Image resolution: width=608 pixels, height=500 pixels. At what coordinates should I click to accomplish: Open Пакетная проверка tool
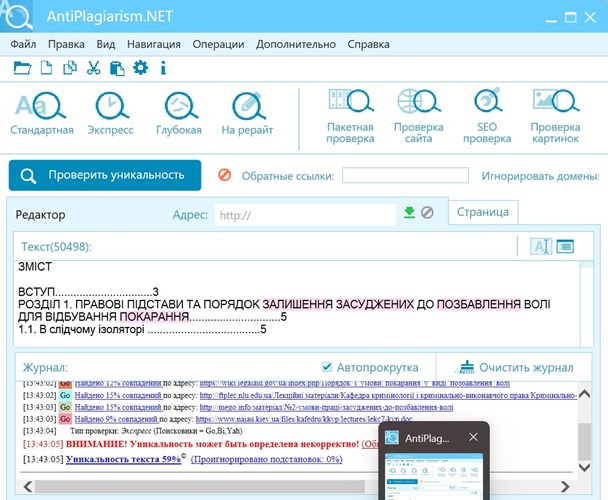350,116
